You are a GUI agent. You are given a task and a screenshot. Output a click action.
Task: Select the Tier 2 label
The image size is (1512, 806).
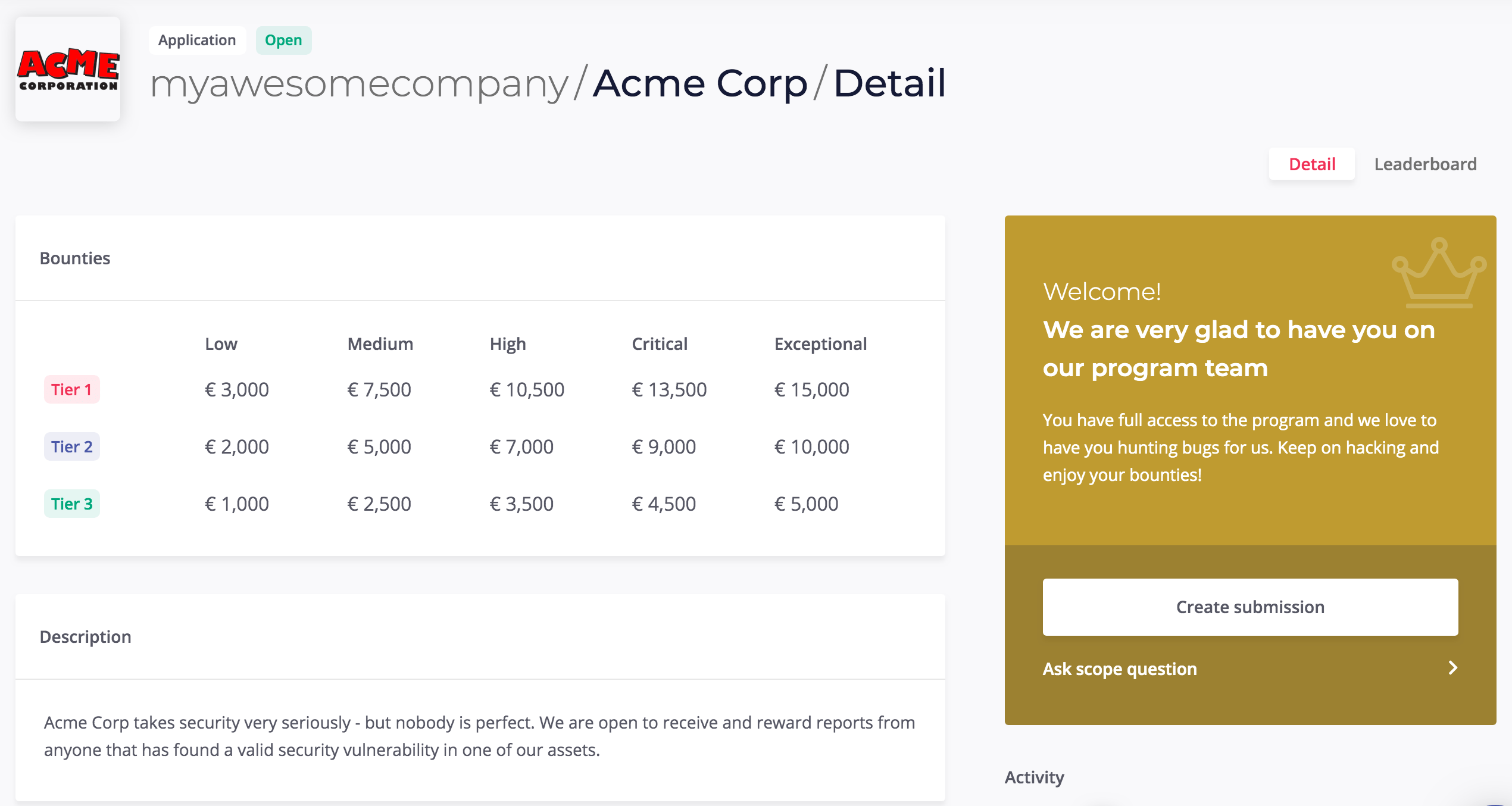[71, 447]
